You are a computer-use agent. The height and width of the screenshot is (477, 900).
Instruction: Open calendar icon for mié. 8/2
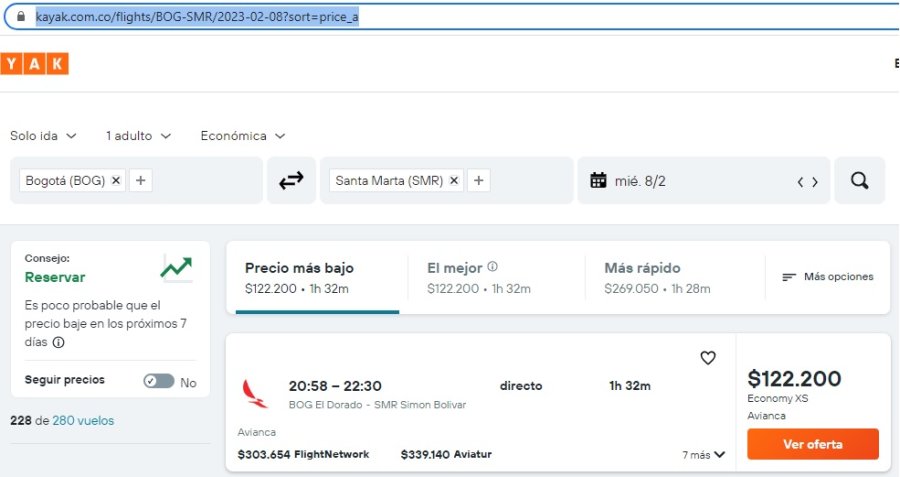click(598, 180)
